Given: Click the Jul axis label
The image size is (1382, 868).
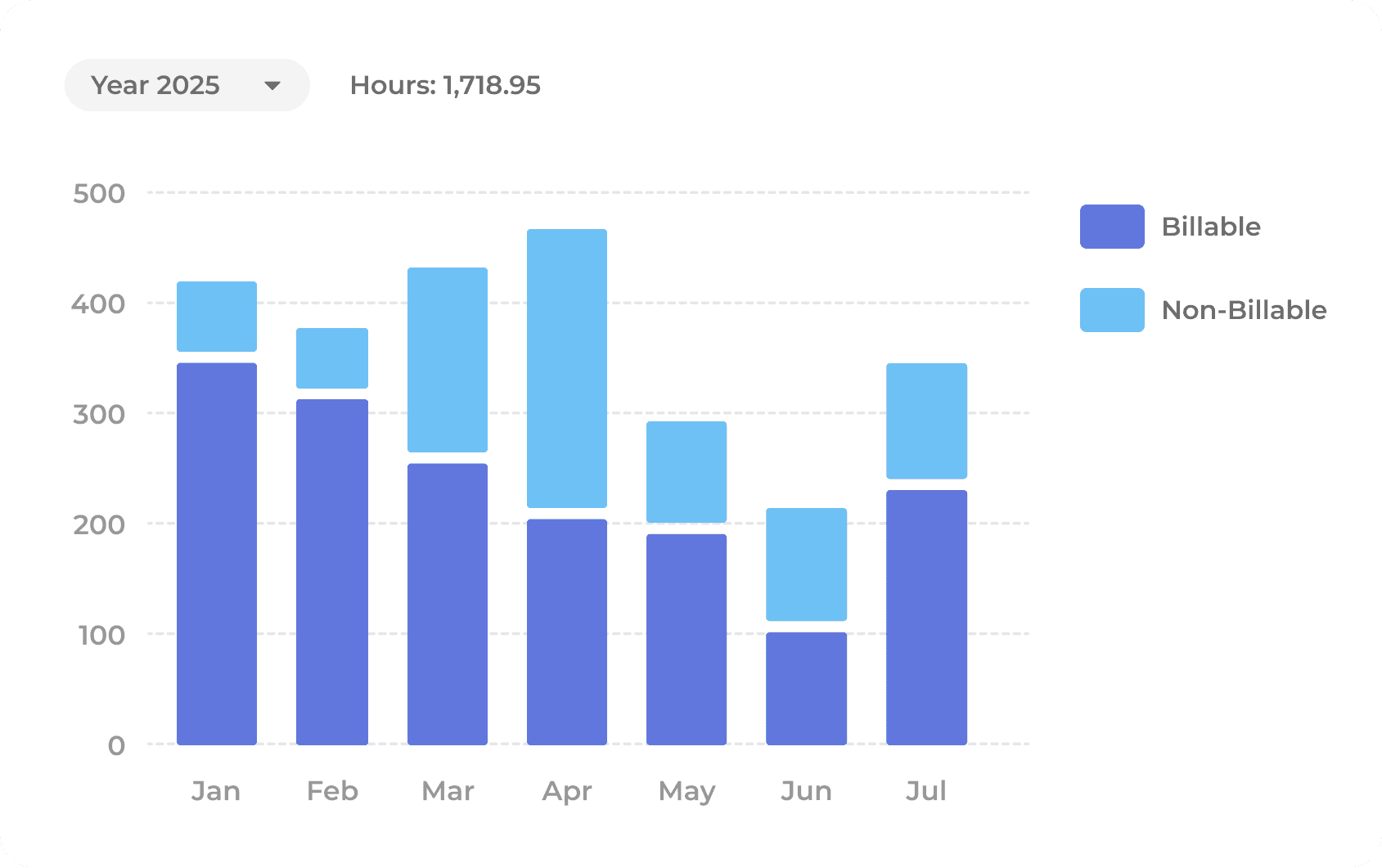Looking at the screenshot, I should tap(925, 790).
